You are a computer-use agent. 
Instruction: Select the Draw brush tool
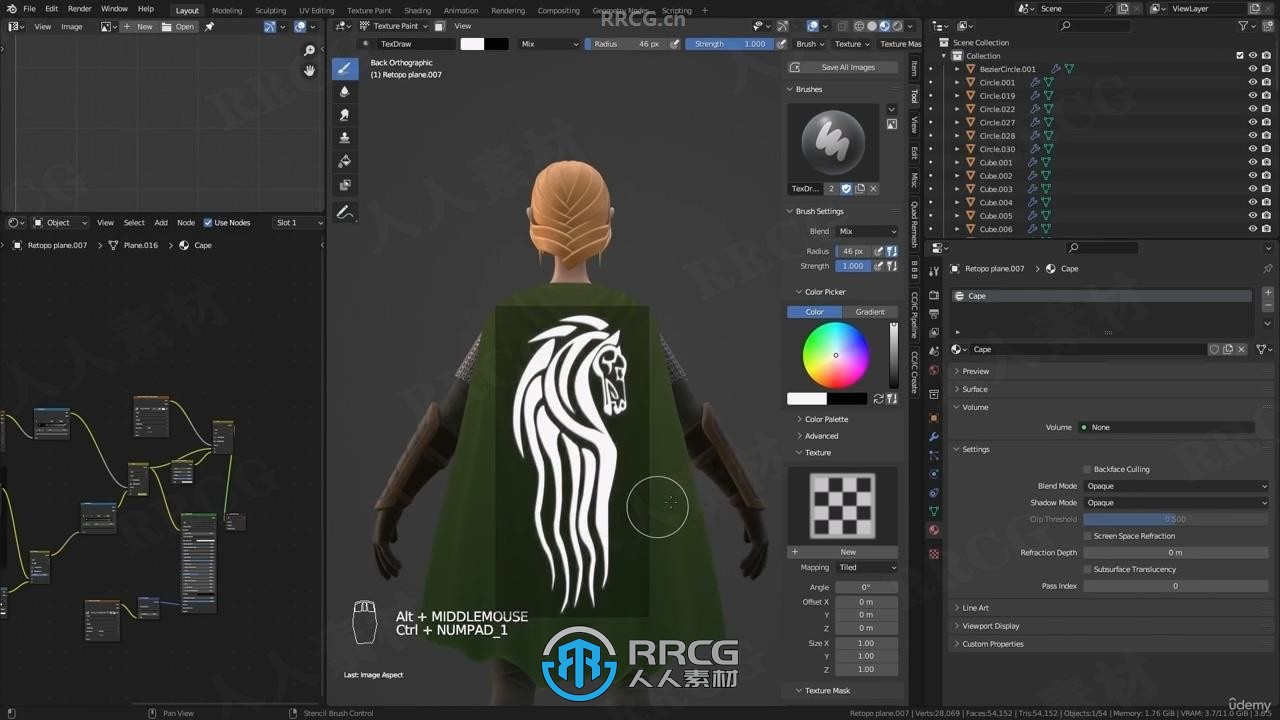pyautogui.click(x=345, y=68)
